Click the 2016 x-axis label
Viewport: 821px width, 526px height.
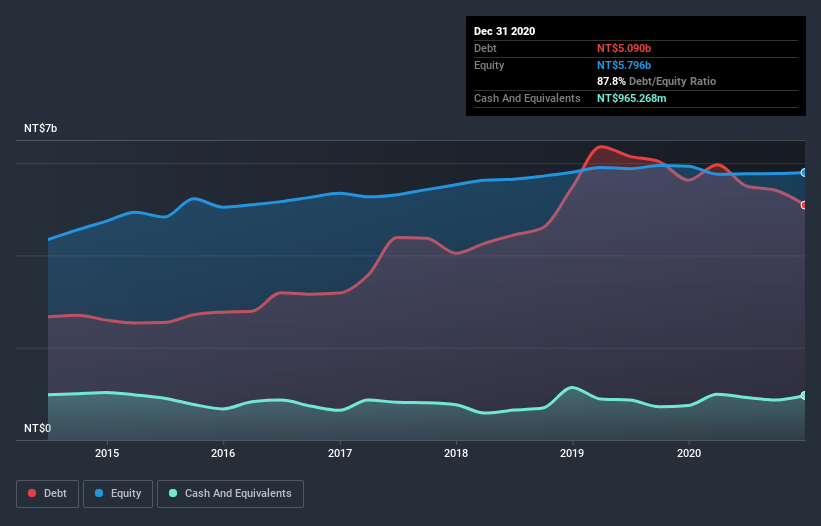223,453
